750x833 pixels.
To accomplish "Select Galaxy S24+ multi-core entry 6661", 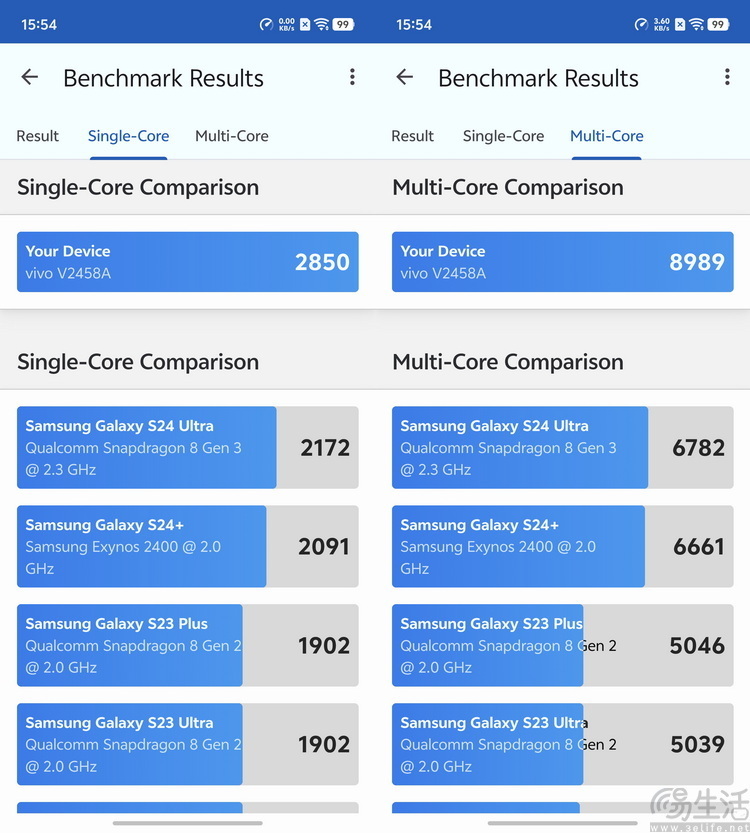I will click(x=562, y=546).
